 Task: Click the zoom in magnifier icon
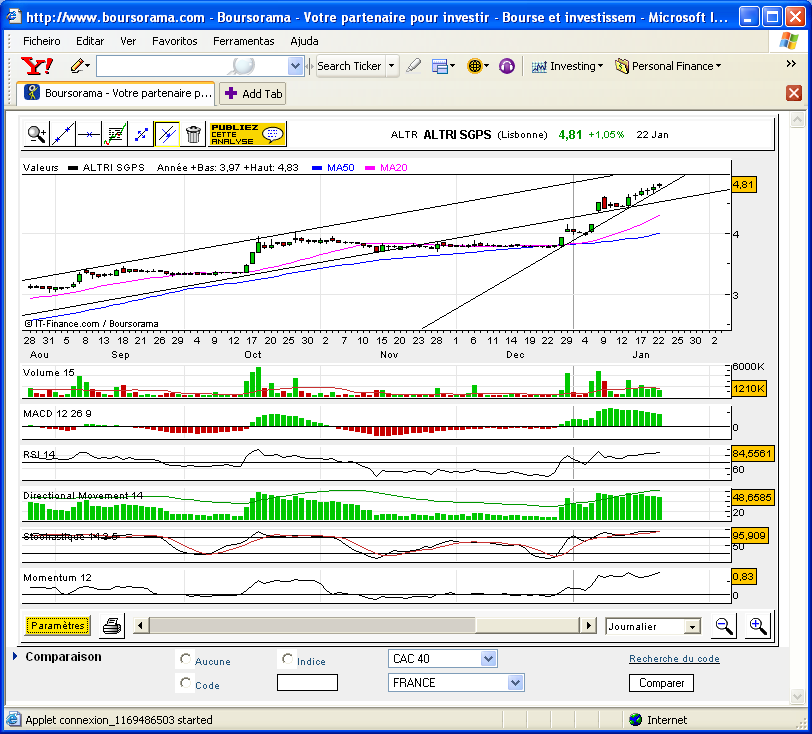coord(758,626)
